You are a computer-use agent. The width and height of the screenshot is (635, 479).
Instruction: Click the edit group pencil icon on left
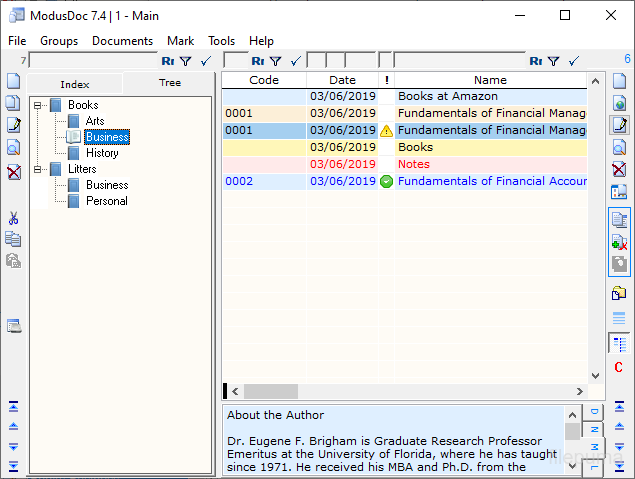[13, 125]
